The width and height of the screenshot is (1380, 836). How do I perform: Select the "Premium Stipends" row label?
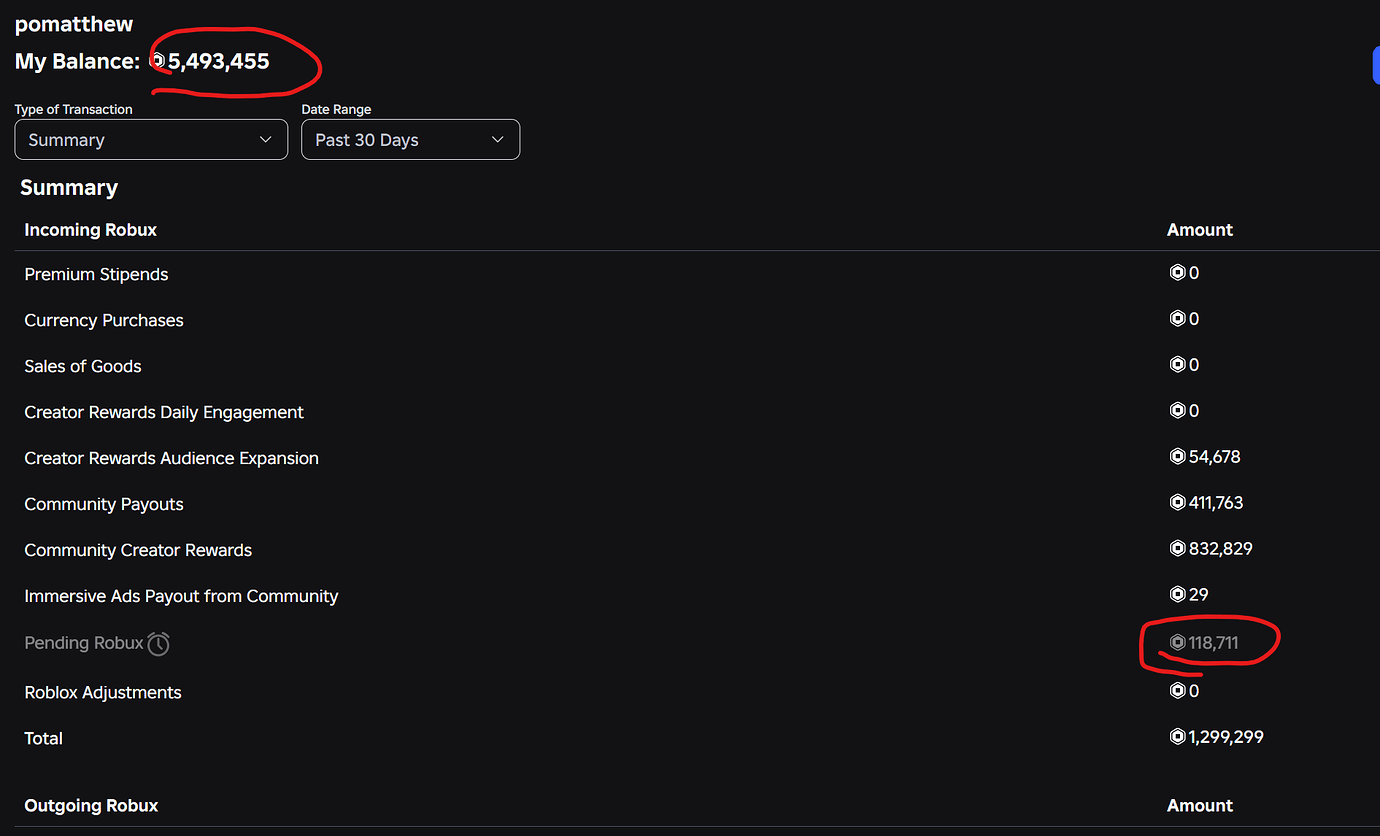[x=96, y=274]
